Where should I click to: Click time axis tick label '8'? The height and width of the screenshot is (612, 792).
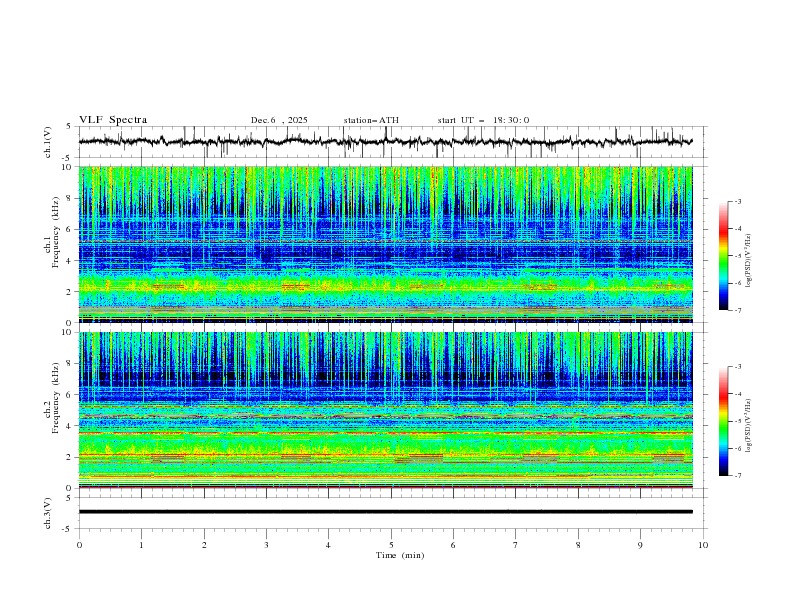(x=578, y=545)
